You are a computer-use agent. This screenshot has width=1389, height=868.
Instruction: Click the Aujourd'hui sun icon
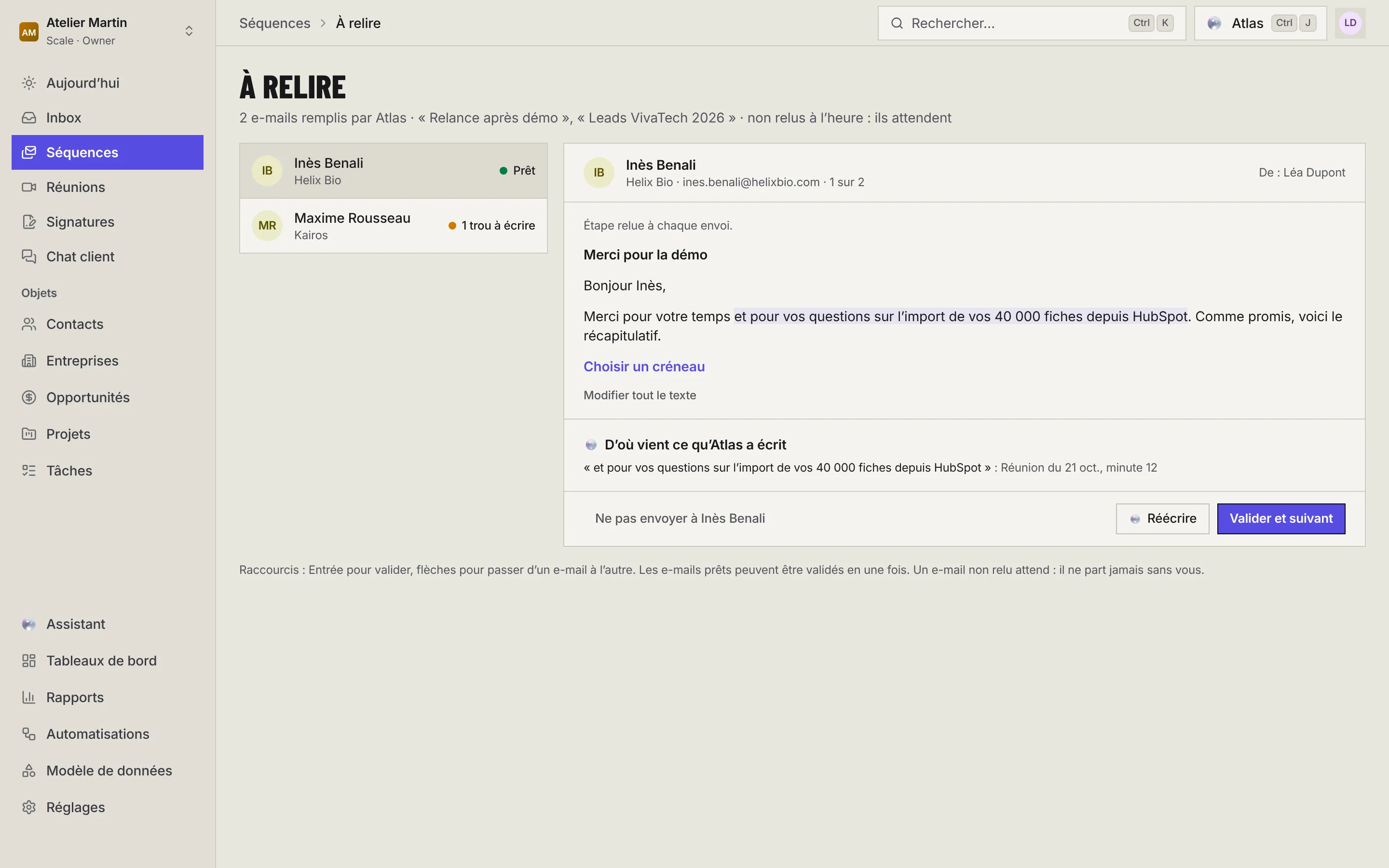[29, 83]
